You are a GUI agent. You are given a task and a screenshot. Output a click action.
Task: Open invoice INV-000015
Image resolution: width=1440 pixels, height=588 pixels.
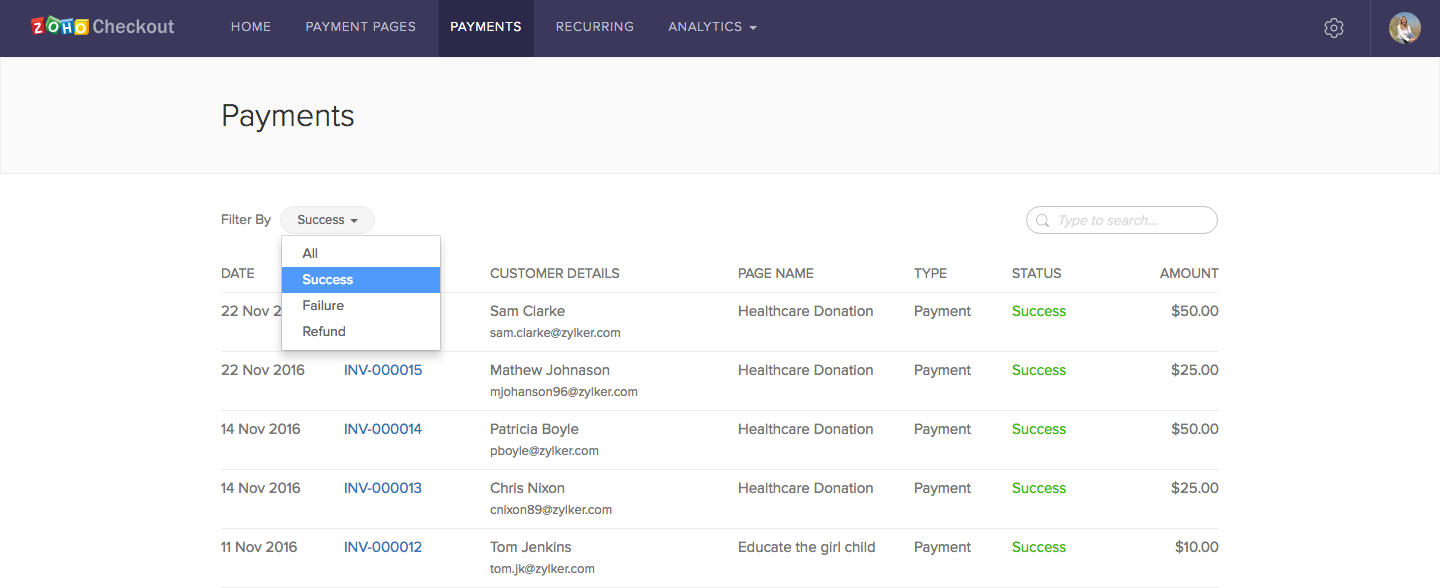[383, 369]
